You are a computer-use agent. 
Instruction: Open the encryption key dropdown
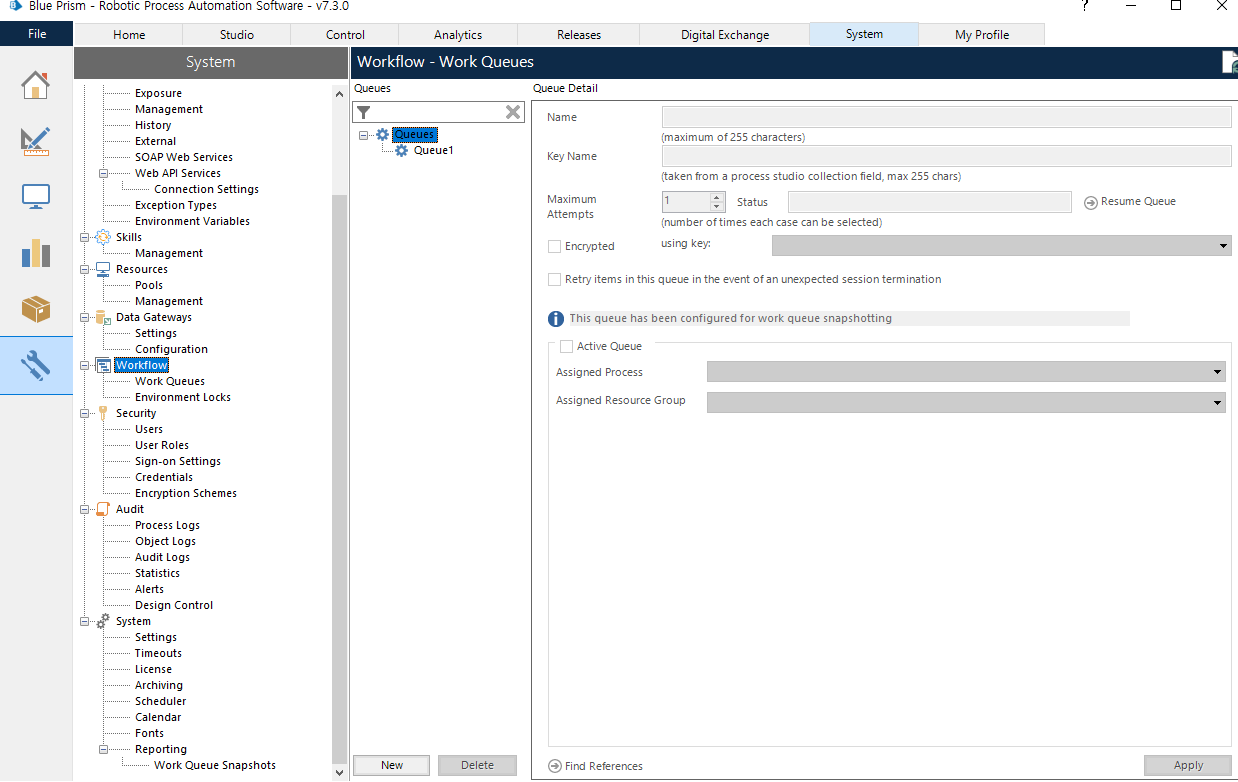[x=1224, y=246]
